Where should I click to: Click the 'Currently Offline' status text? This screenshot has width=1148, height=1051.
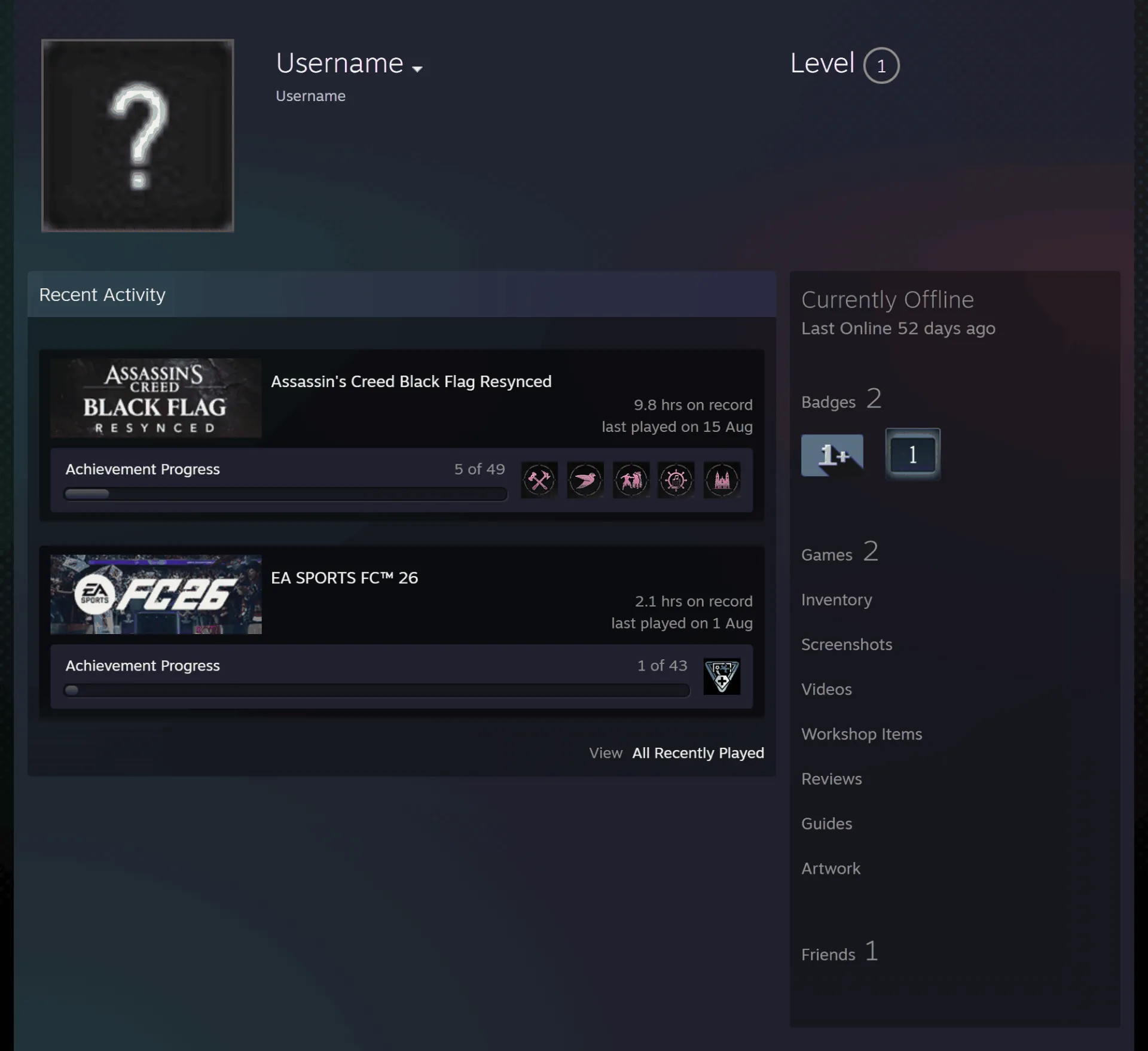click(887, 299)
